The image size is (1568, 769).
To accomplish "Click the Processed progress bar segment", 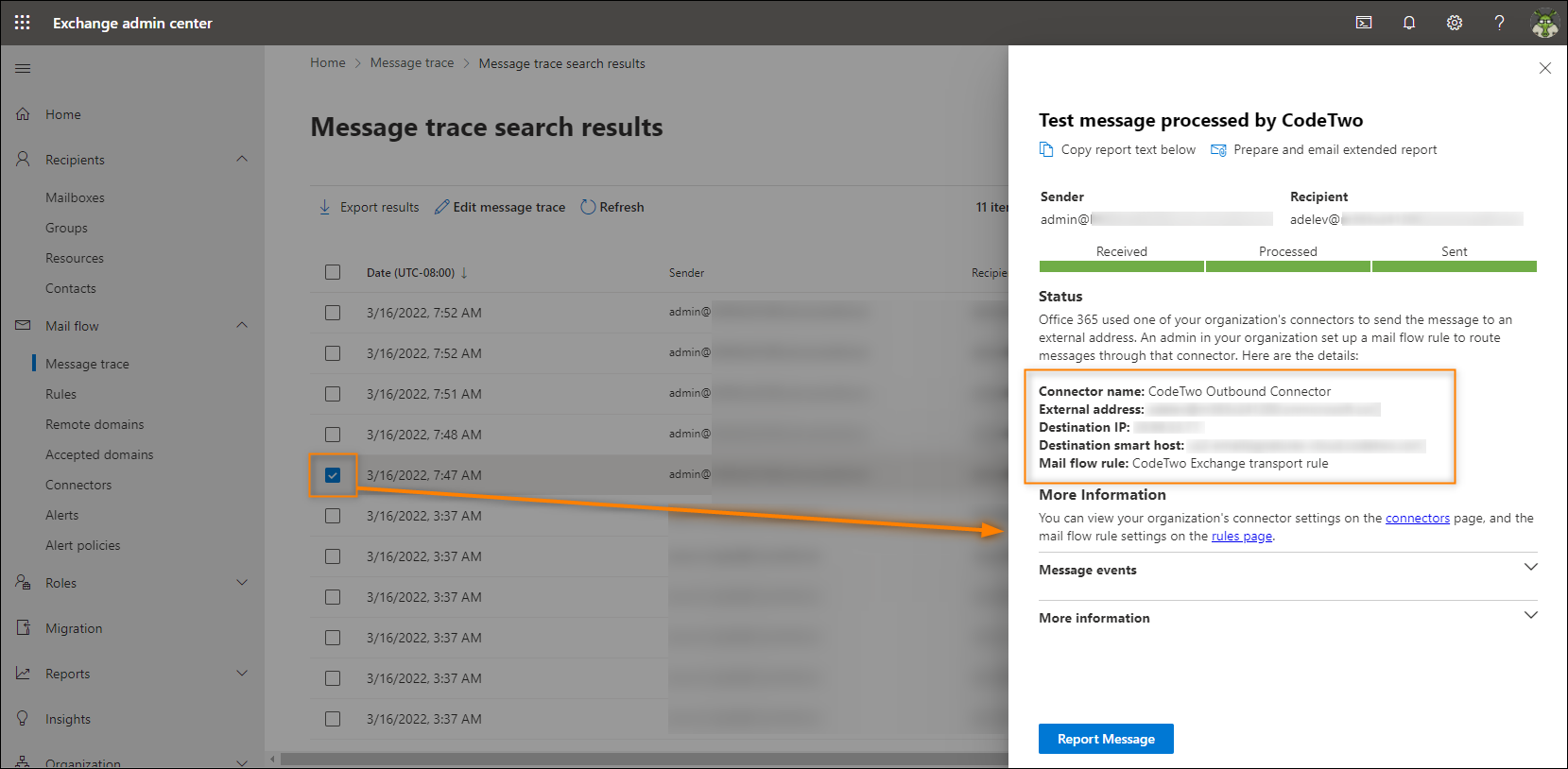I will pyautogui.click(x=1288, y=266).
